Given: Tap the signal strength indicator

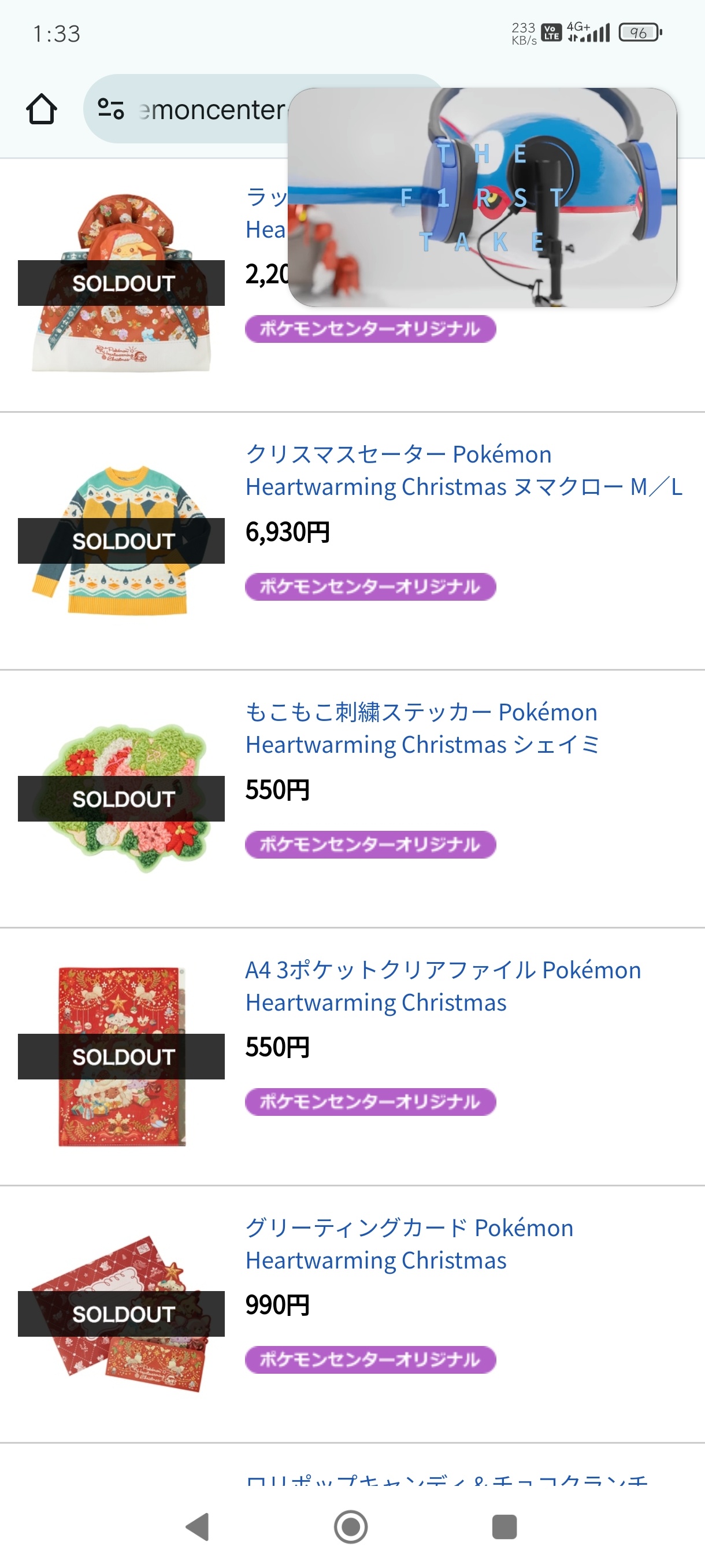Looking at the screenshot, I should point(588,32).
